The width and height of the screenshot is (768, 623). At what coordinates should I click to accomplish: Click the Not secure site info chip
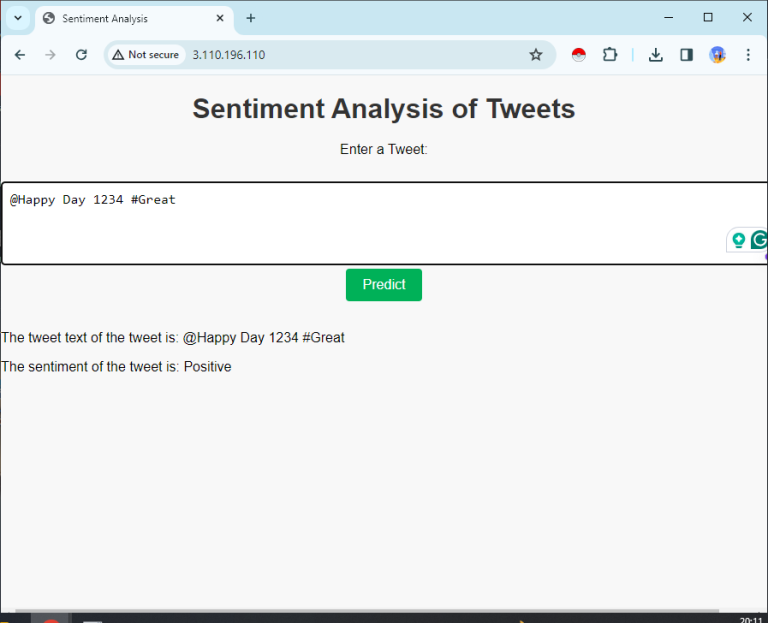146,55
